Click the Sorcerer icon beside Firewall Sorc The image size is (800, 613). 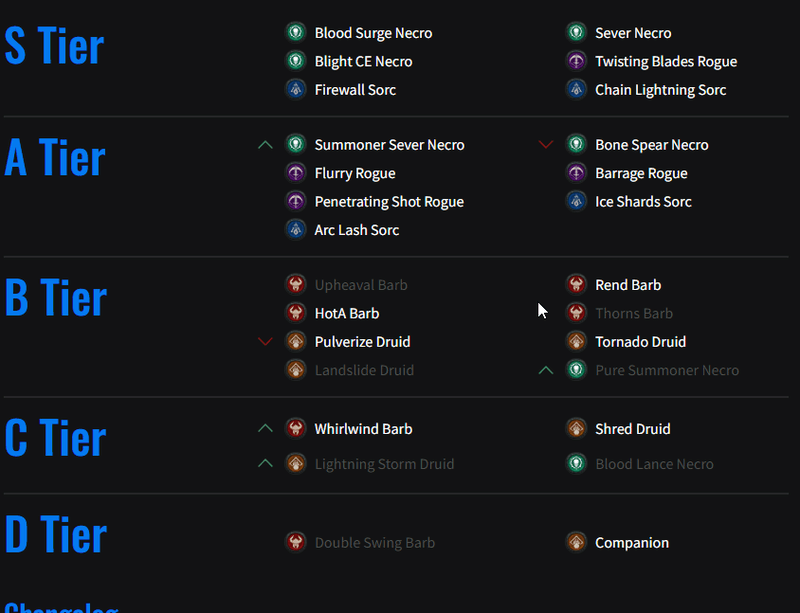tap(295, 89)
